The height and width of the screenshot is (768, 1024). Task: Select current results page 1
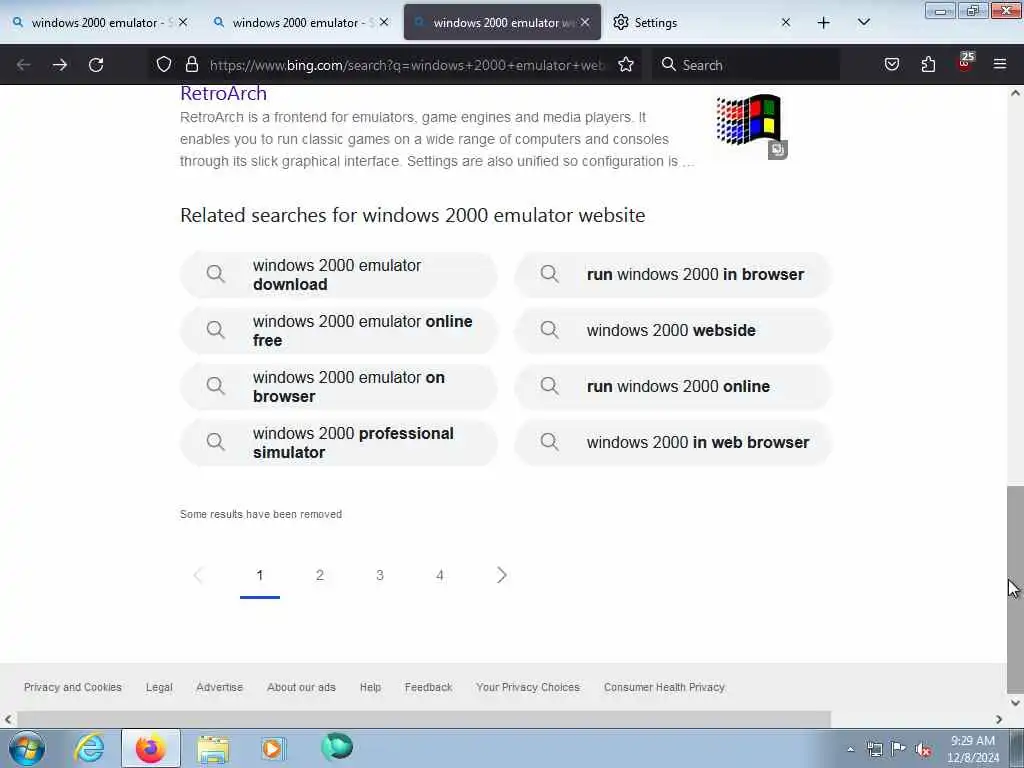pos(260,575)
